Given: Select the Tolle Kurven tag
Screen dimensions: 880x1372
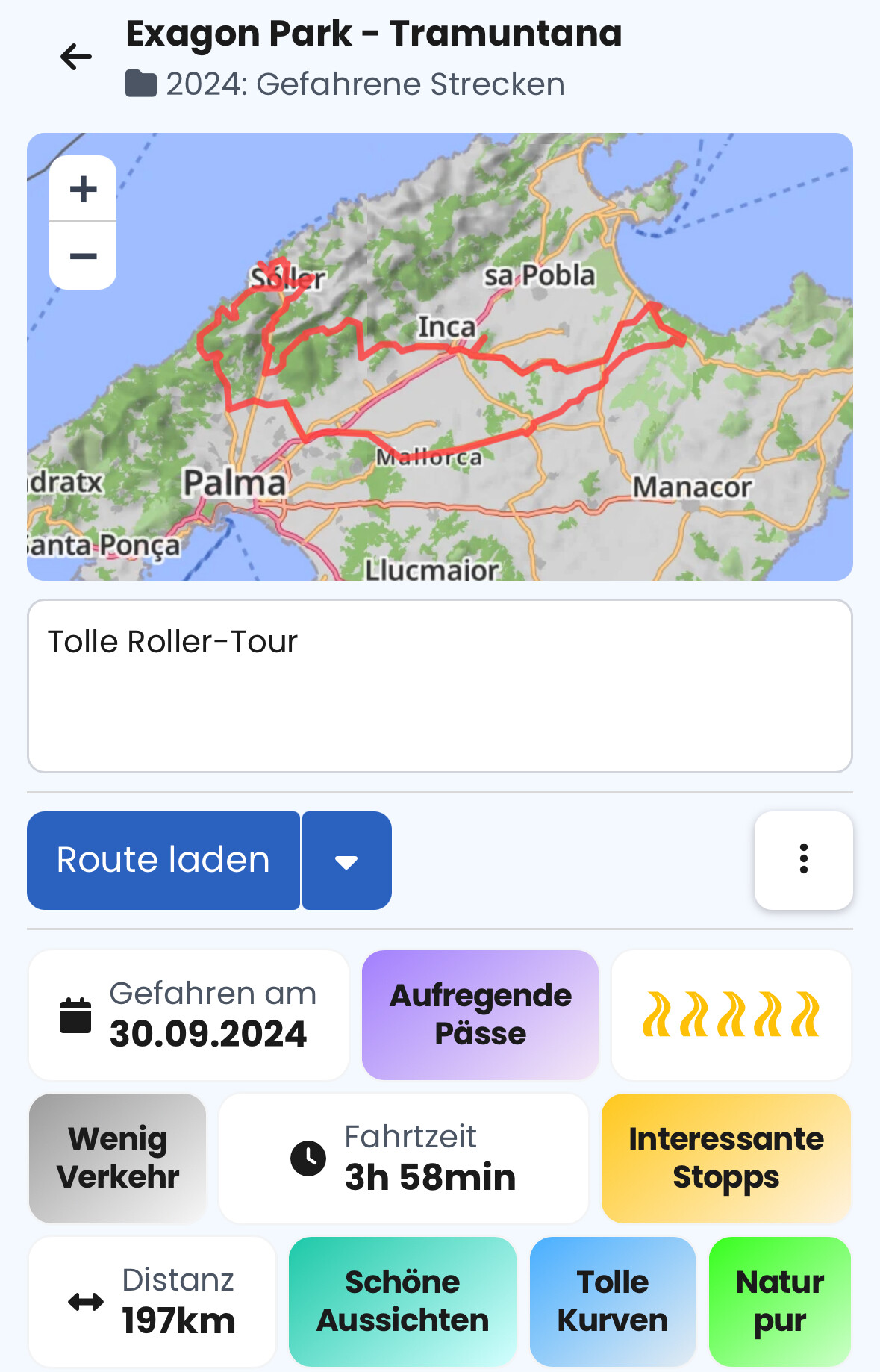Looking at the screenshot, I should point(612,1301).
